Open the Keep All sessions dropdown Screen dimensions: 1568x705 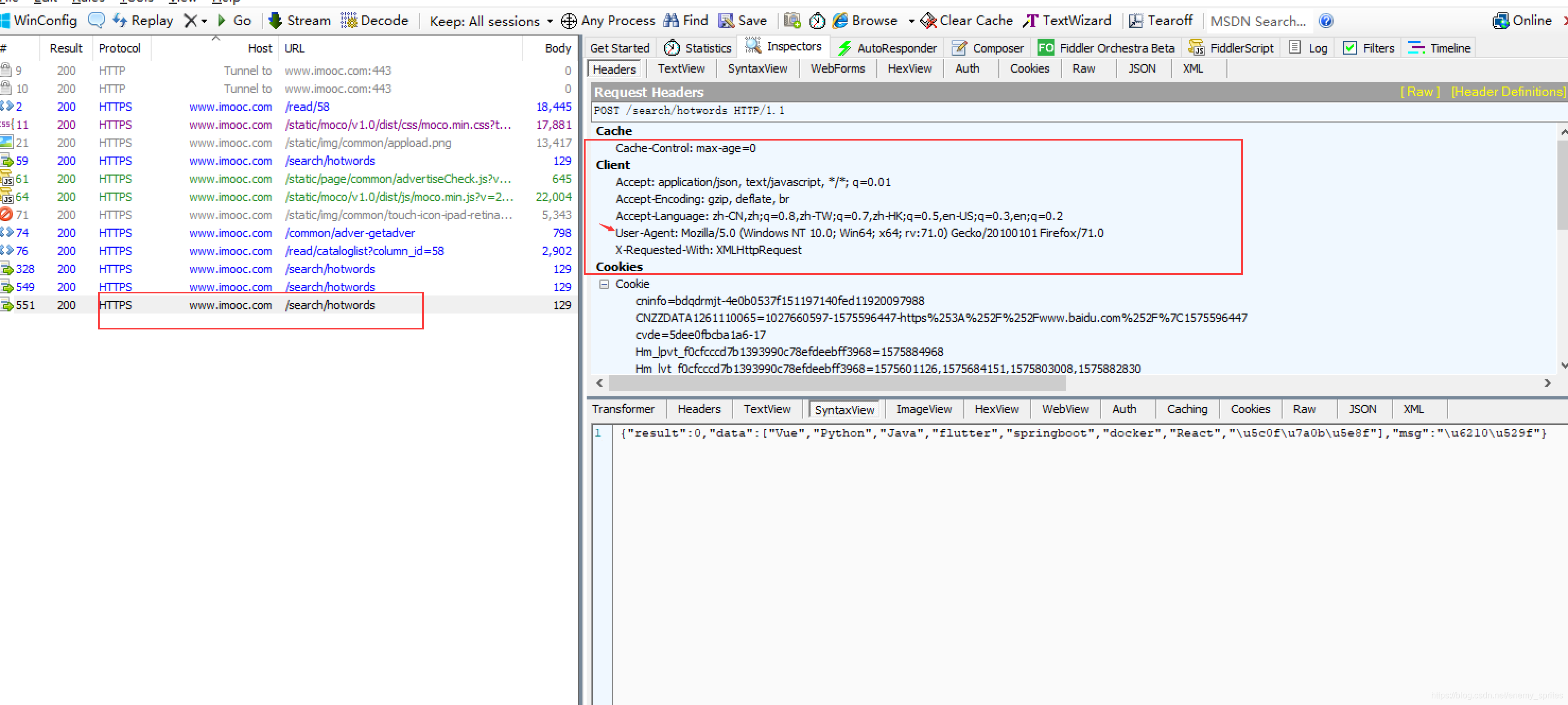(491, 21)
